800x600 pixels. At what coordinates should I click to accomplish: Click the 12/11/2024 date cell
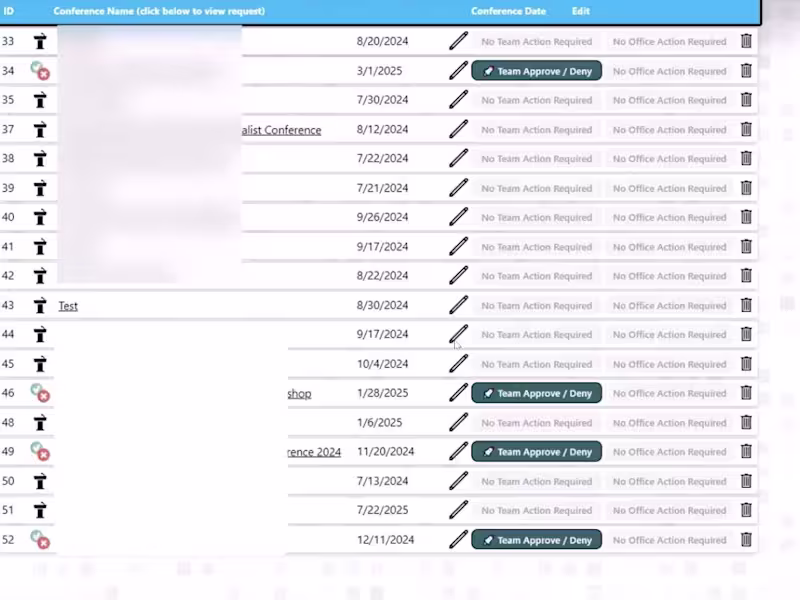tap(385, 540)
